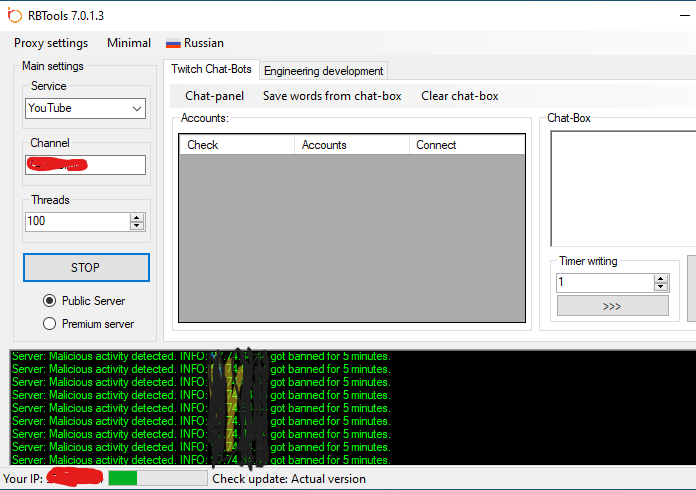Decrease Timer writing value with down arrow

660,287
